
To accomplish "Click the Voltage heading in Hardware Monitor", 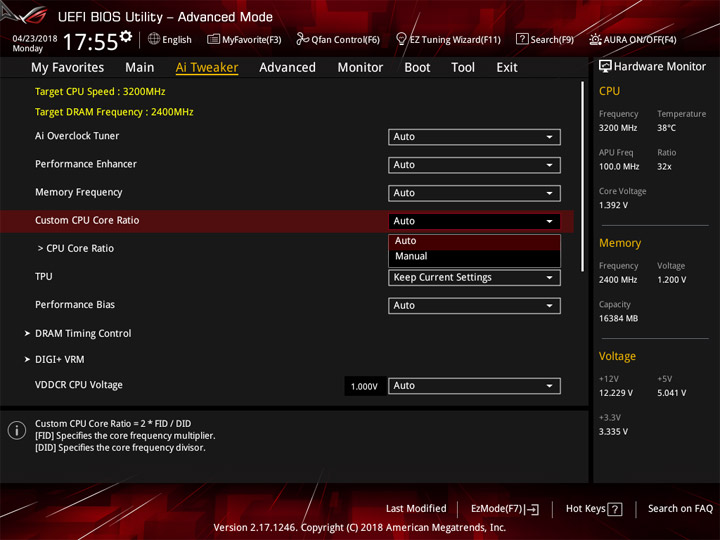I will click(617, 356).
